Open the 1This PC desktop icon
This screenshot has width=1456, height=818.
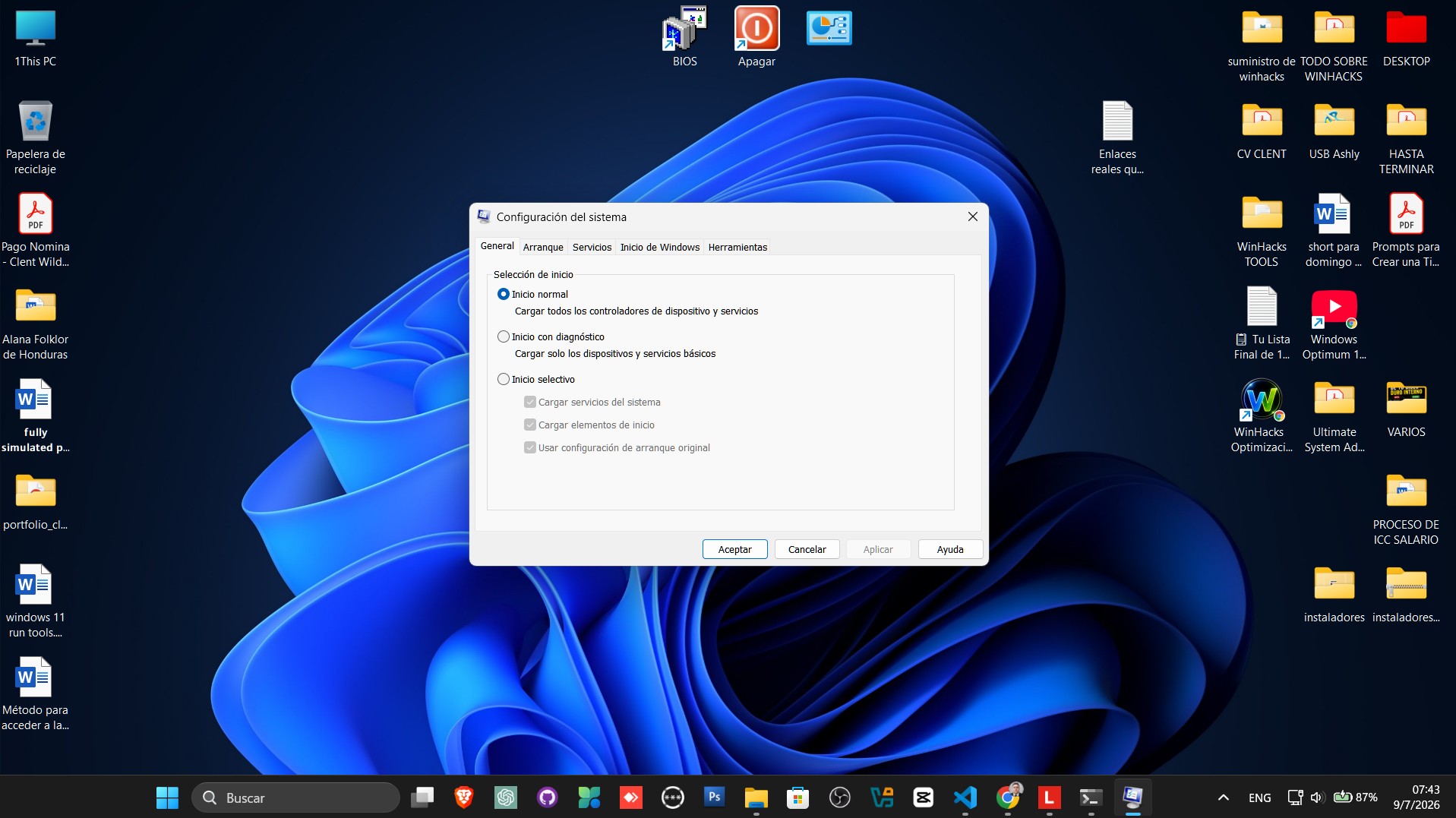[36, 38]
